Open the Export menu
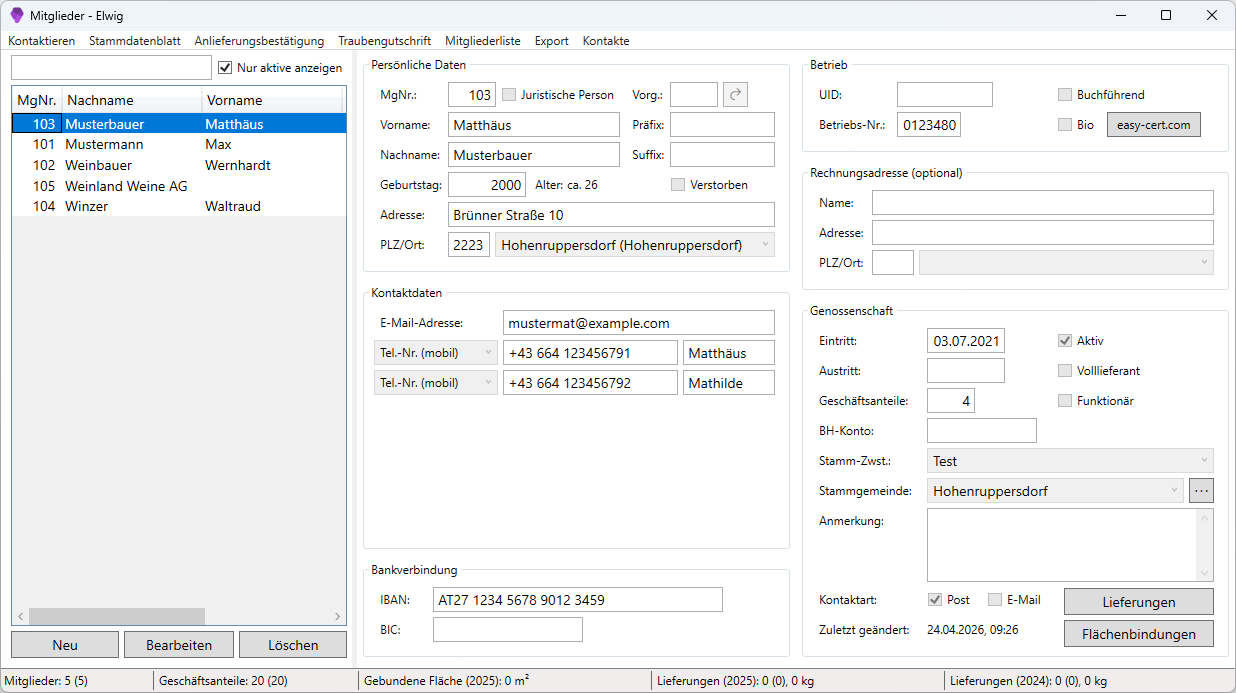Image resolution: width=1236 pixels, height=693 pixels. [552, 41]
